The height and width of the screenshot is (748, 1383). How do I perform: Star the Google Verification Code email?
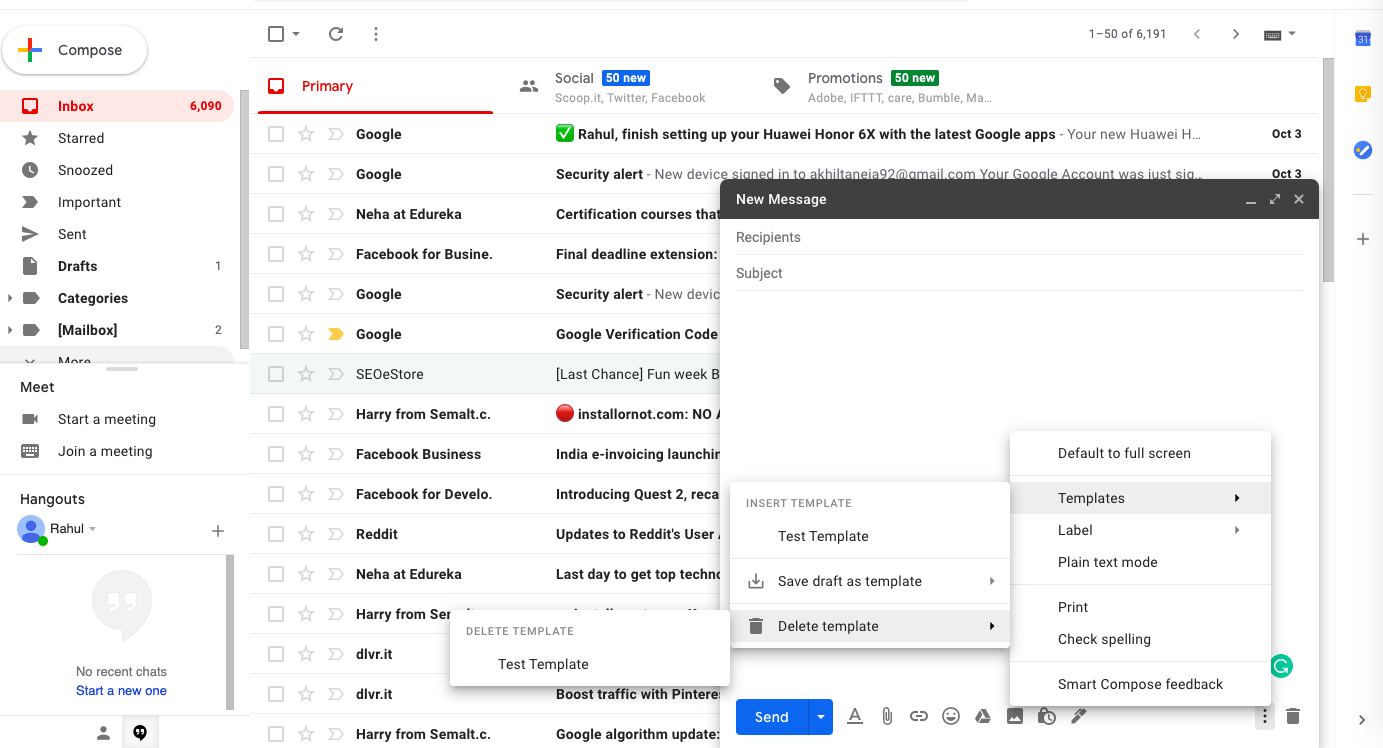tap(305, 333)
